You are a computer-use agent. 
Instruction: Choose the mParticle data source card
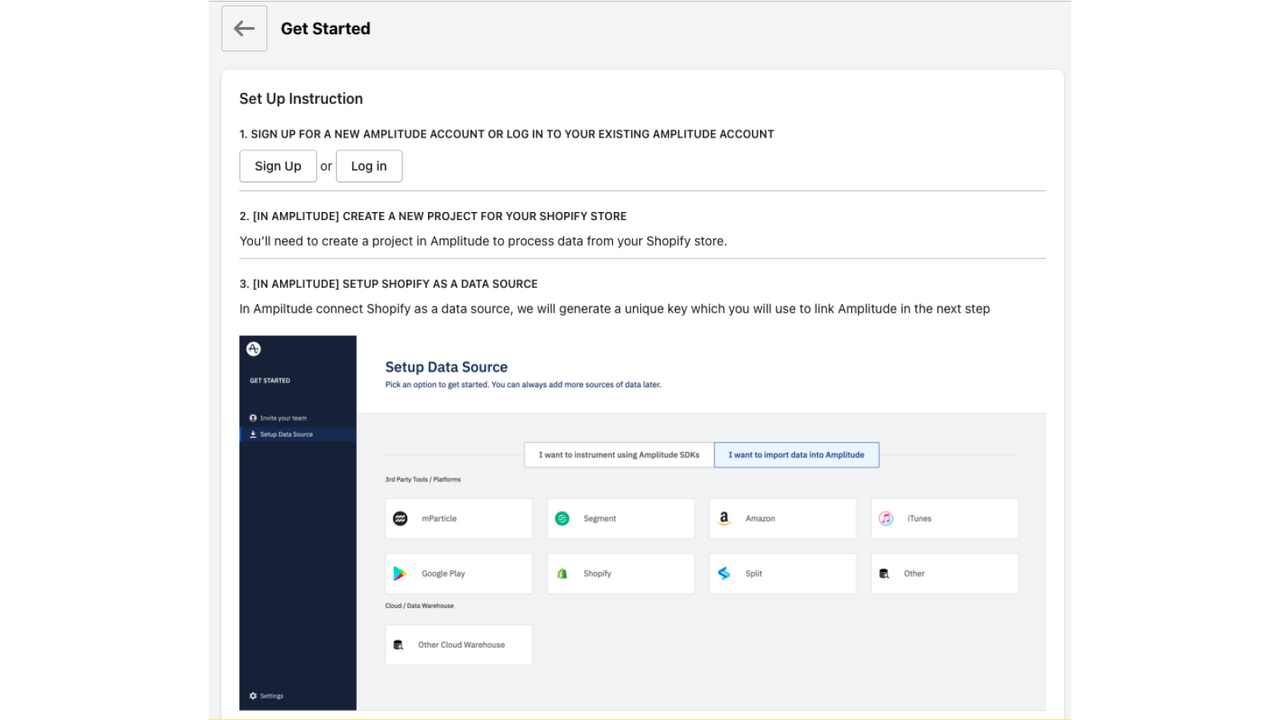click(x=459, y=519)
